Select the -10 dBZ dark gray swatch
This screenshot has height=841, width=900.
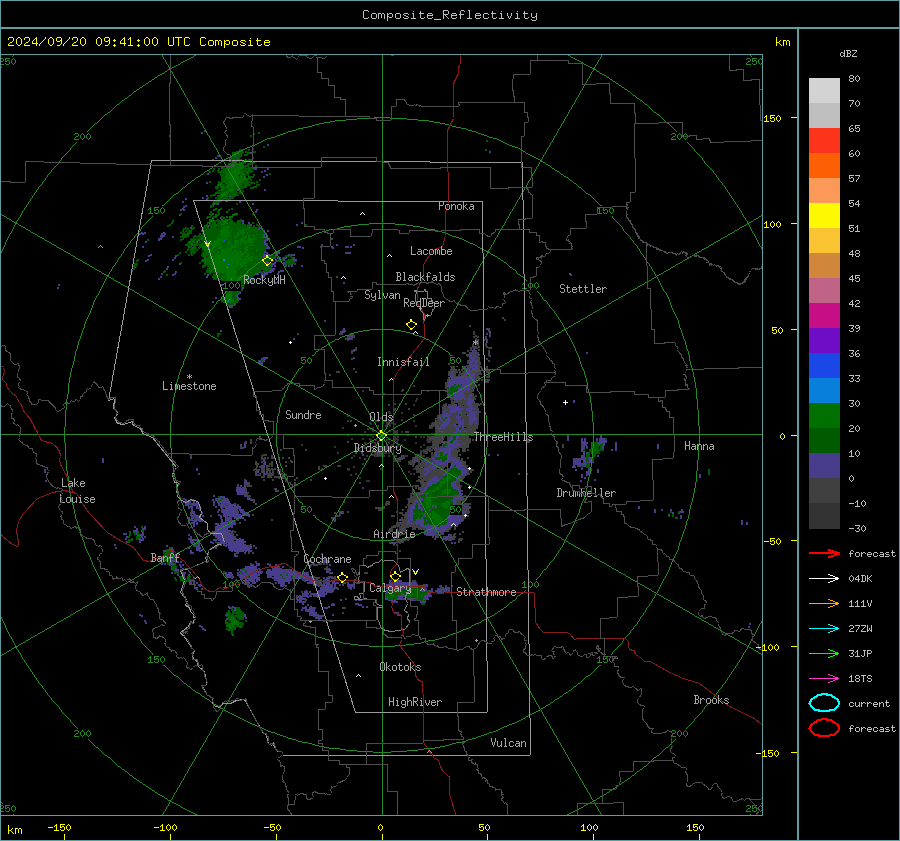point(824,515)
